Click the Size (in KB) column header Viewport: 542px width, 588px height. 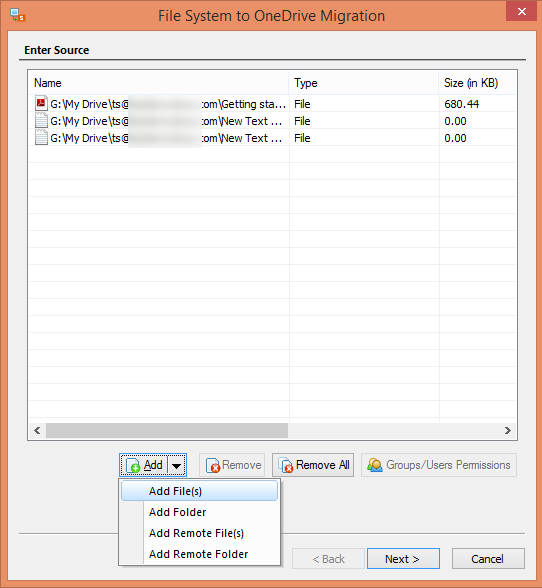tap(478, 83)
